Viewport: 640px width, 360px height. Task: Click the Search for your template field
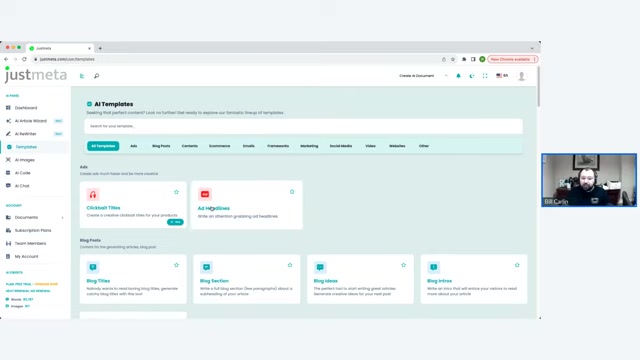303,126
